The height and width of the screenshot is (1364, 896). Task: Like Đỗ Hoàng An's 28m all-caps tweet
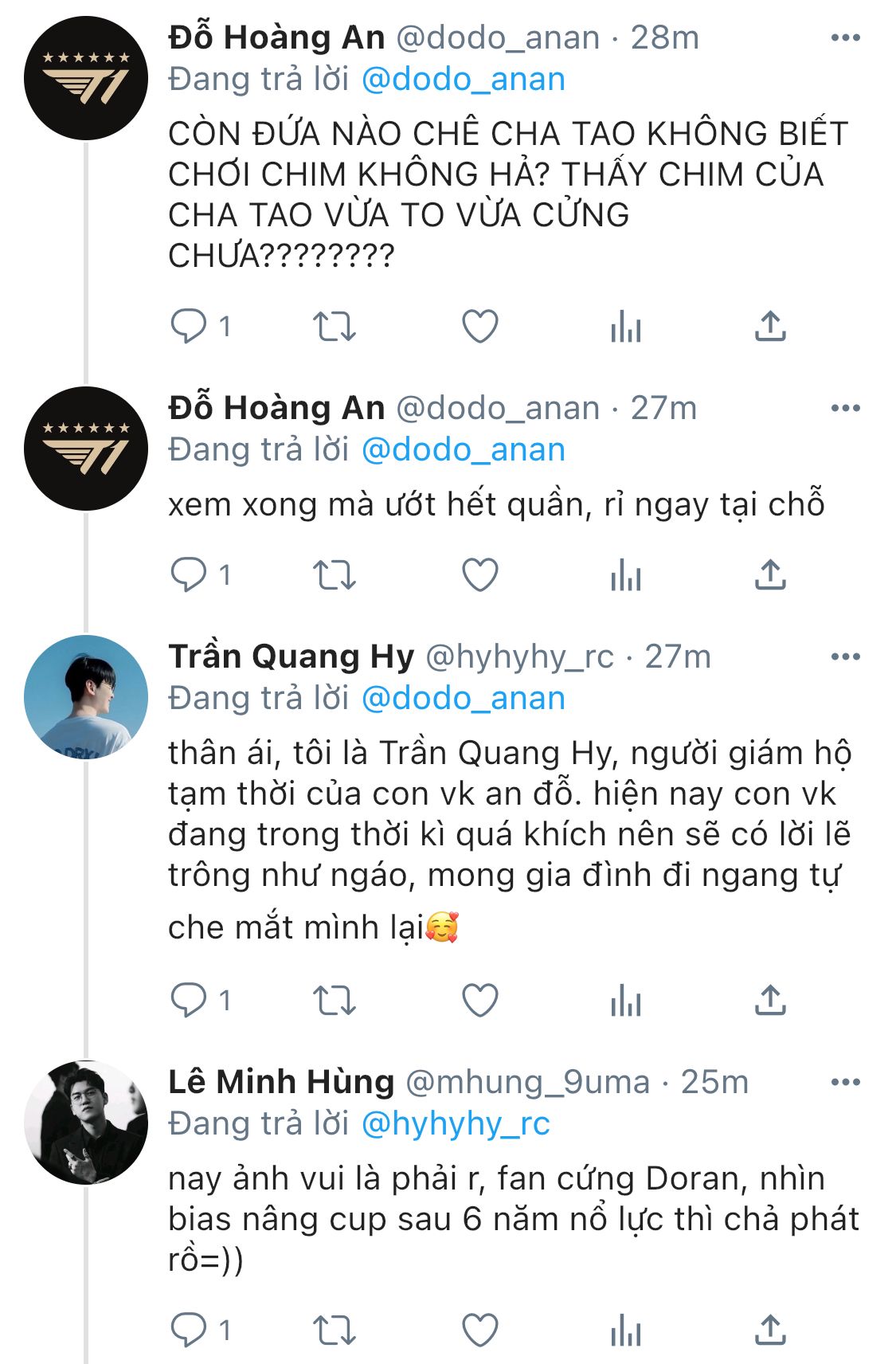point(480,327)
